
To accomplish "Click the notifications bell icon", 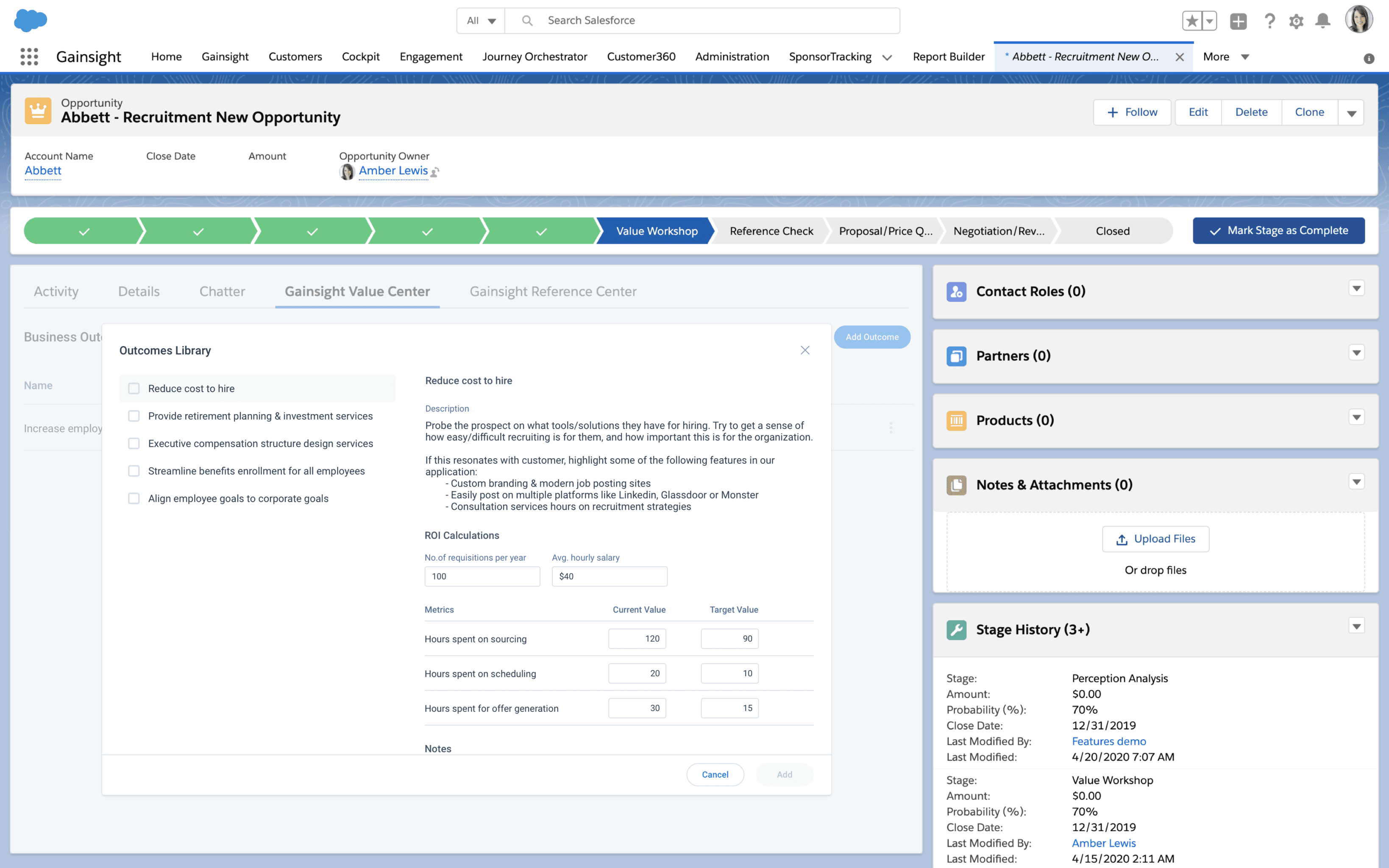I will tap(1322, 21).
